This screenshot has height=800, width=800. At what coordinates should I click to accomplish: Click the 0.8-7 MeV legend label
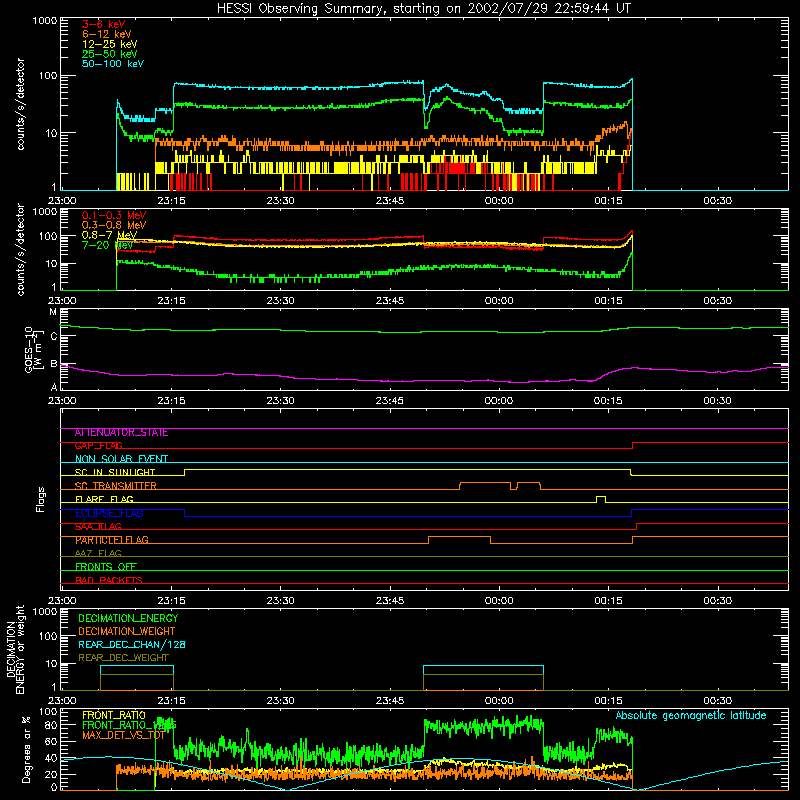click(x=109, y=235)
